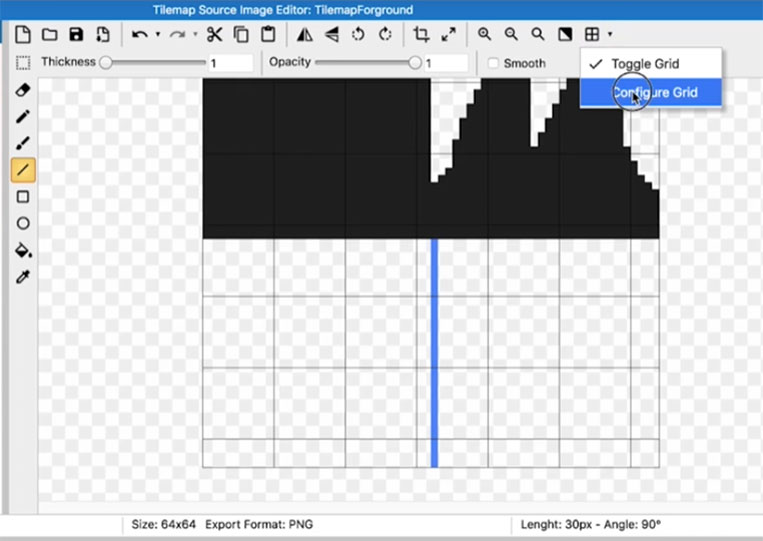The image size is (763, 541).
Task: Click the Export Format: PNG status text
Action: tap(259, 524)
